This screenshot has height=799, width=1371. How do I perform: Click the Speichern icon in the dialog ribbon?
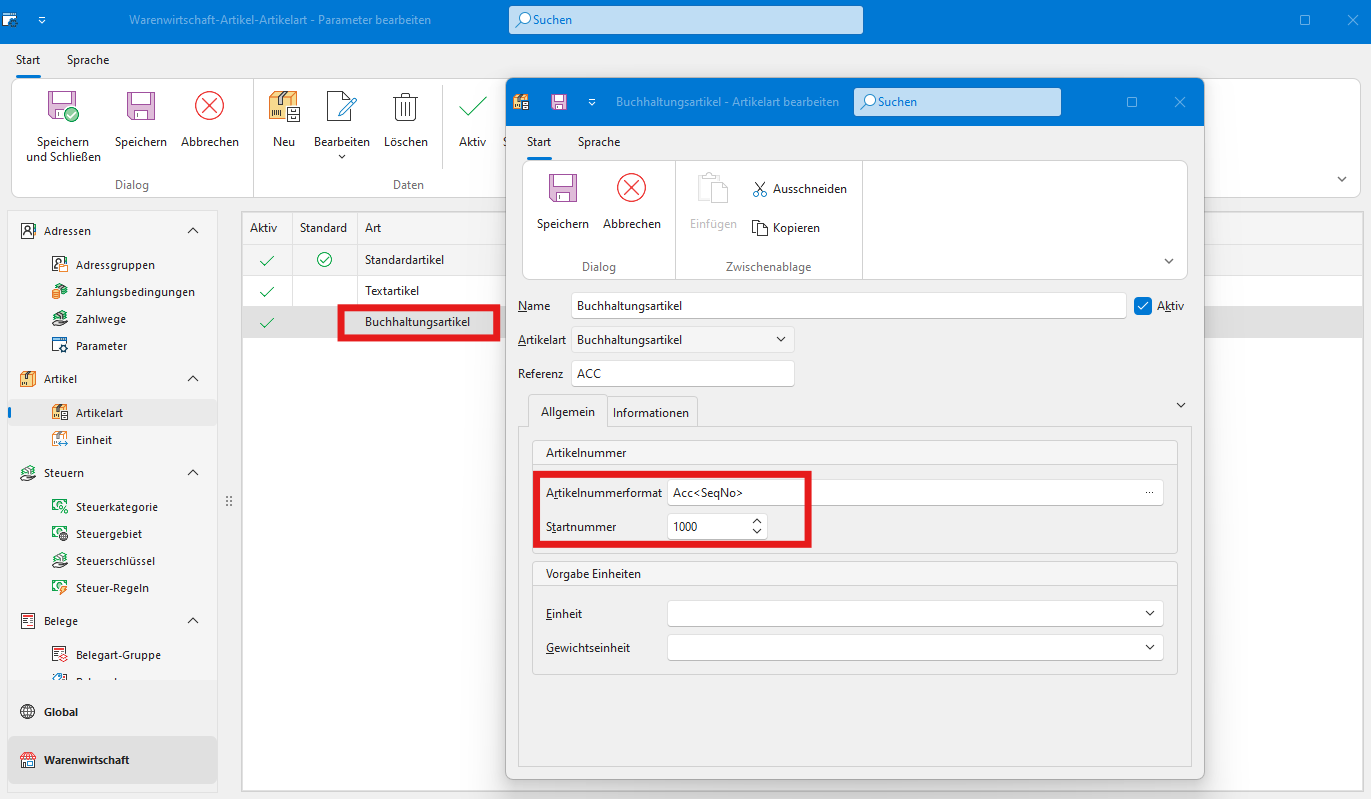pyautogui.click(x=562, y=189)
